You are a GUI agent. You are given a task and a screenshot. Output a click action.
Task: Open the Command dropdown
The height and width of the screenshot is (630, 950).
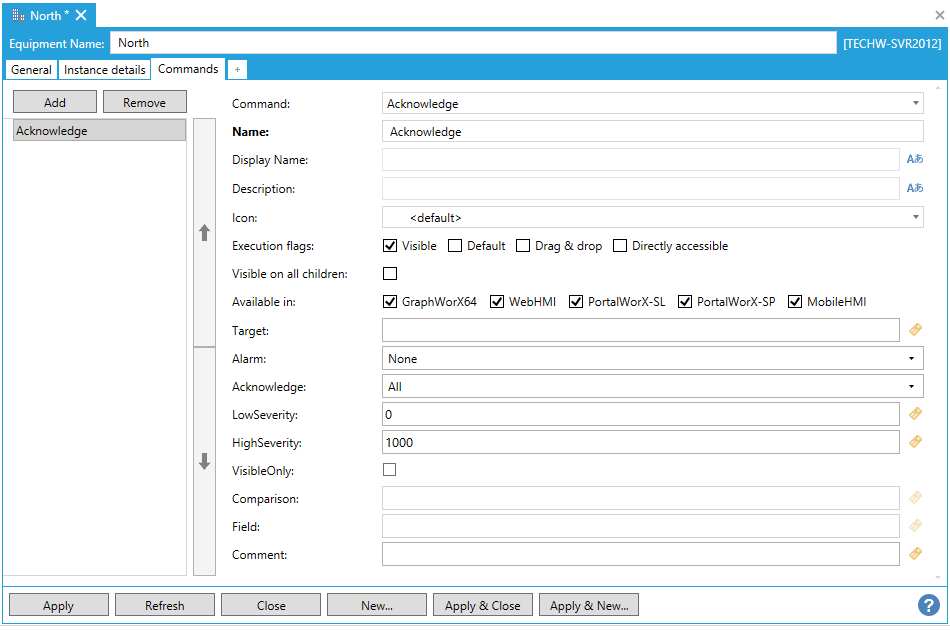pyautogui.click(x=652, y=103)
